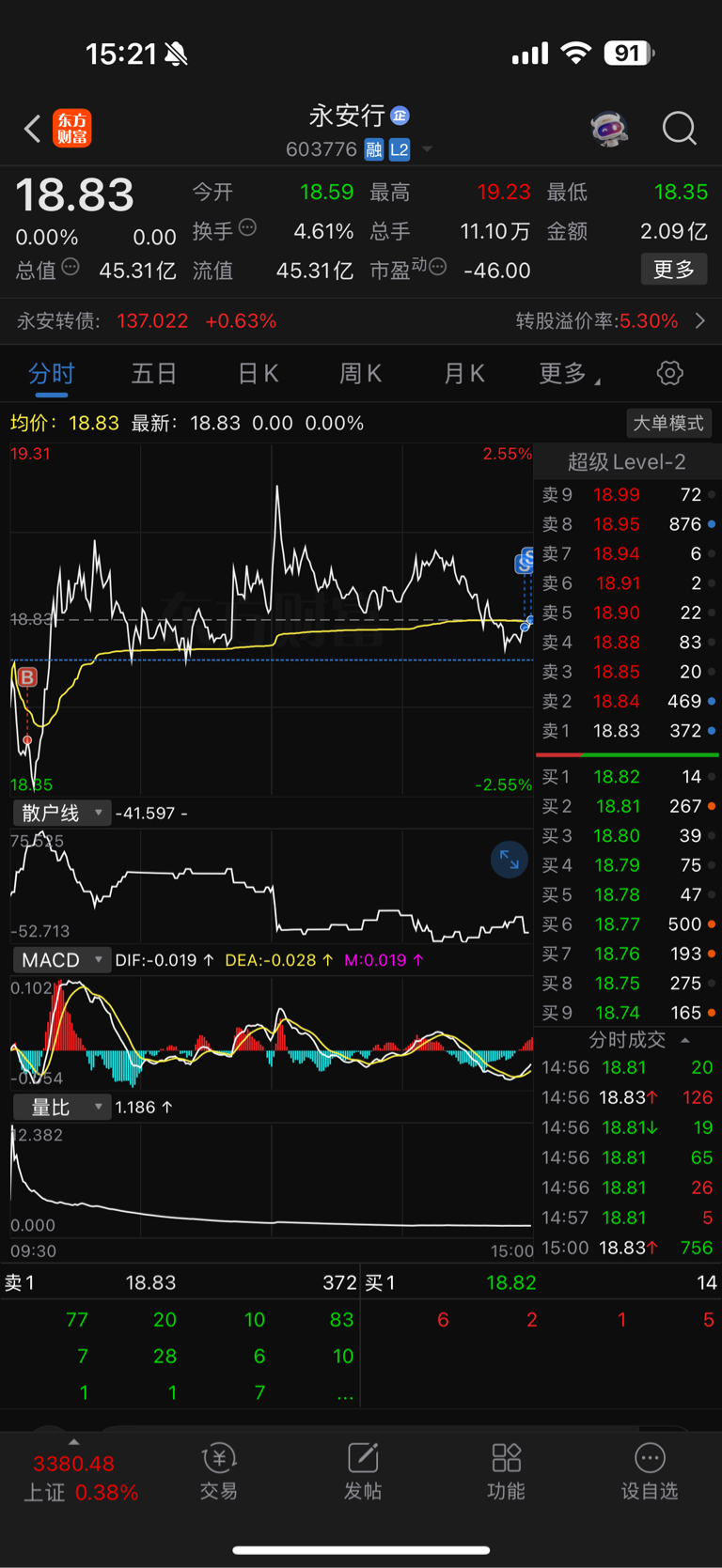Open the MACD indicator dropdown

[x=62, y=960]
